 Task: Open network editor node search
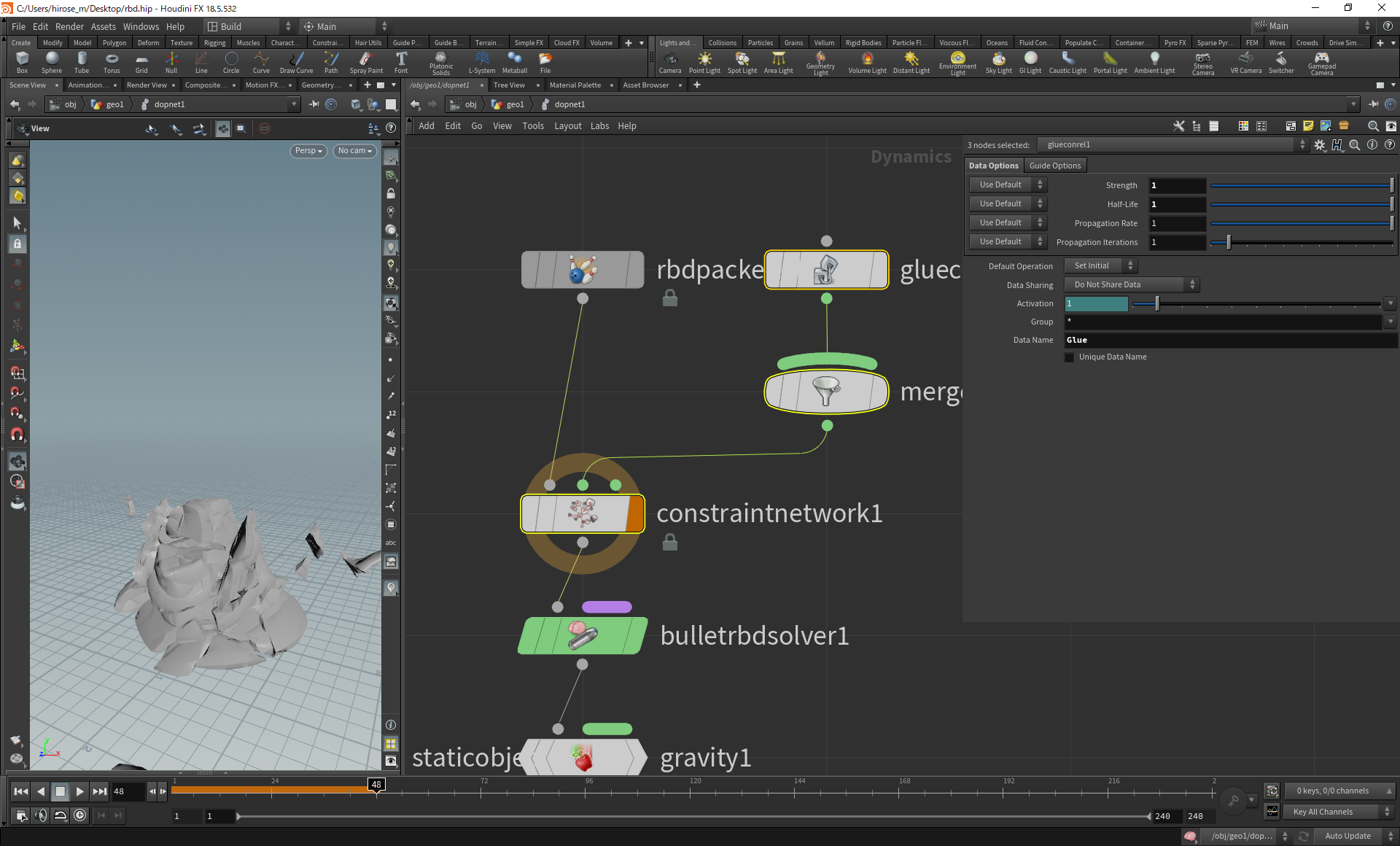tap(1373, 126)
